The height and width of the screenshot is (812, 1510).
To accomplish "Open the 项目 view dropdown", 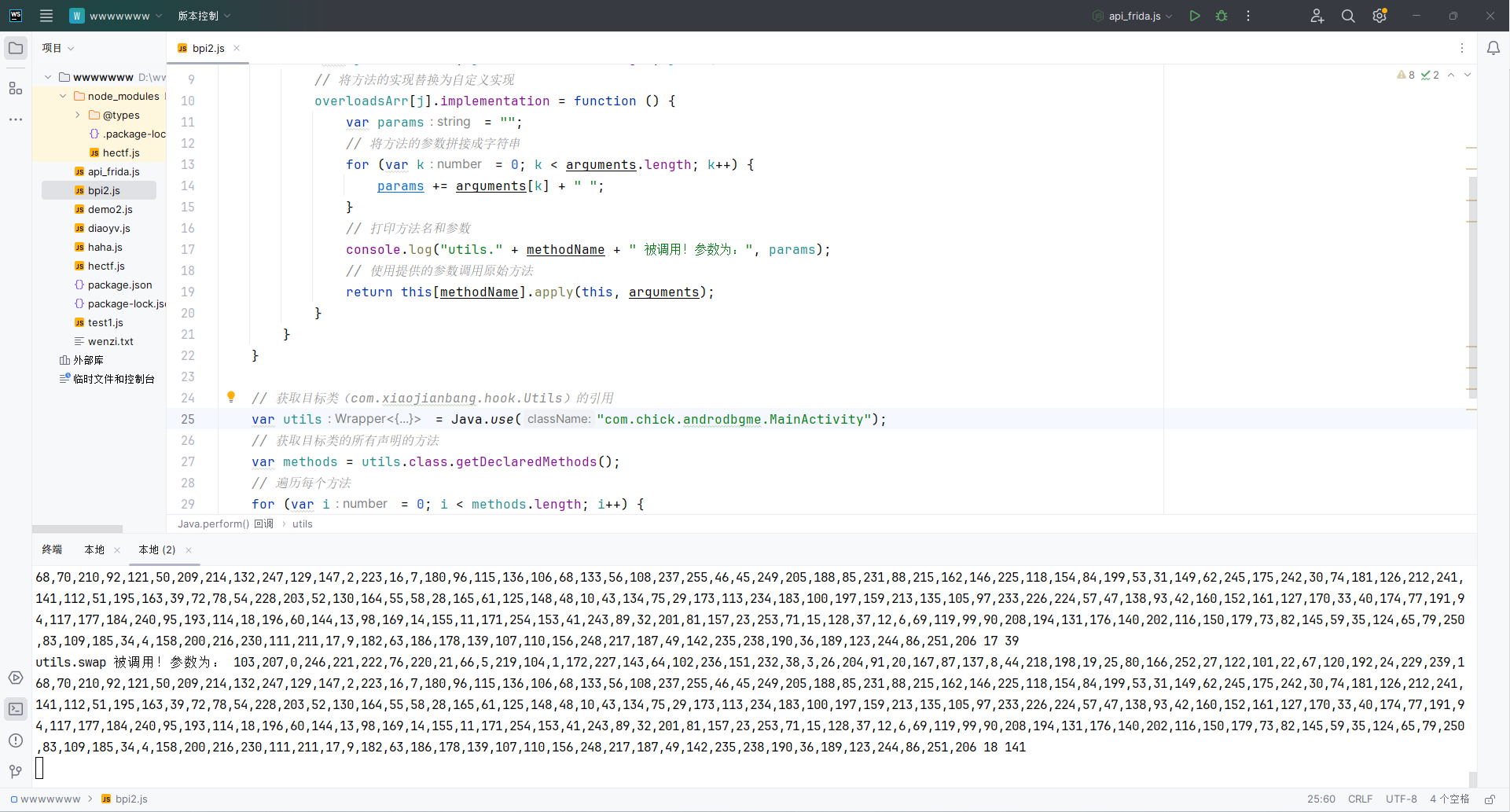I will pos(58,48).
